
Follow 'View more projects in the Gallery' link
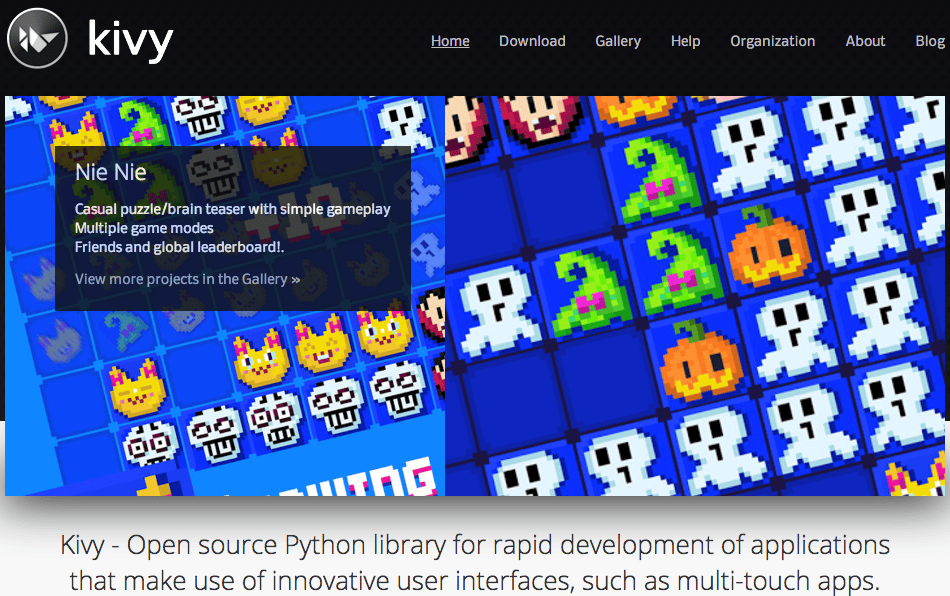pos(187,279)
